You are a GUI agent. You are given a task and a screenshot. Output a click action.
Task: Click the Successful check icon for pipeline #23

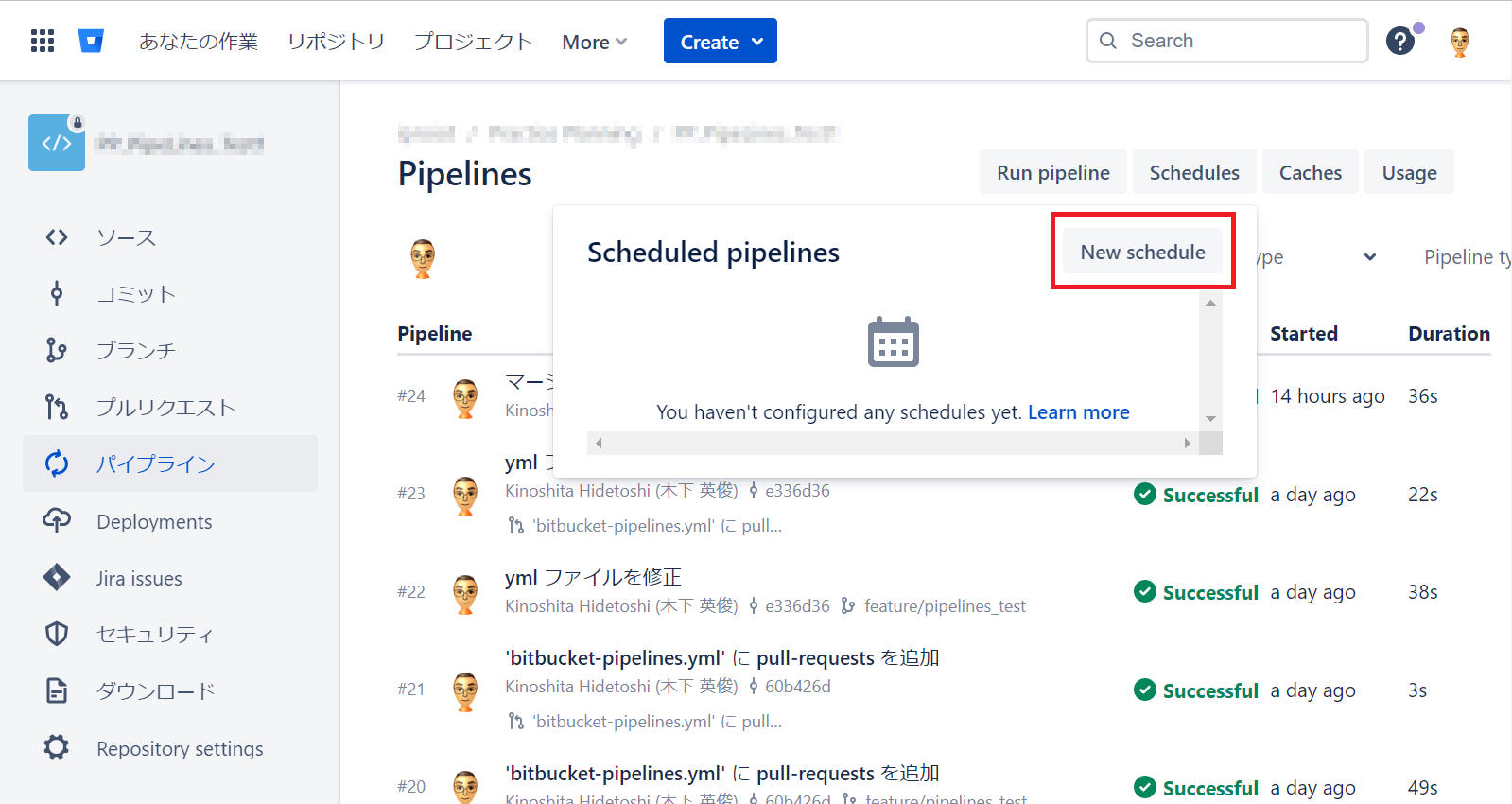coord(1145,494)
